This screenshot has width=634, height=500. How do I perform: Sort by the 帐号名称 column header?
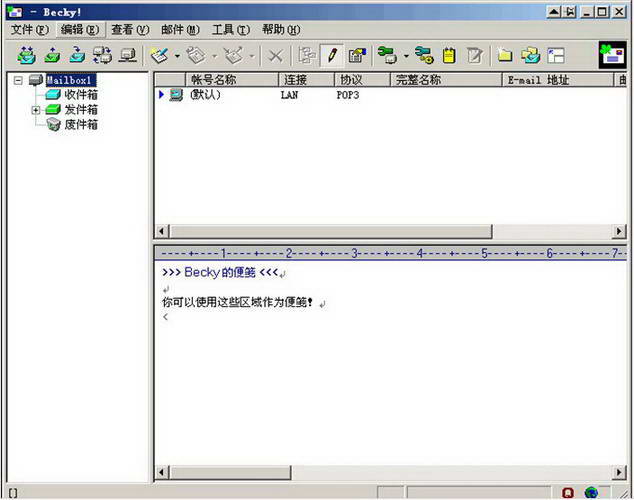(232, 80)
